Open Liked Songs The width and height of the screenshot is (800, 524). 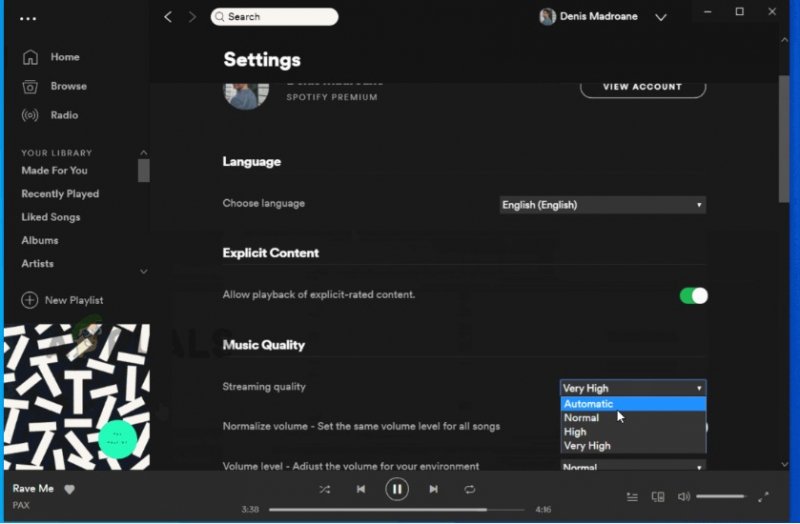click(51, 217)
